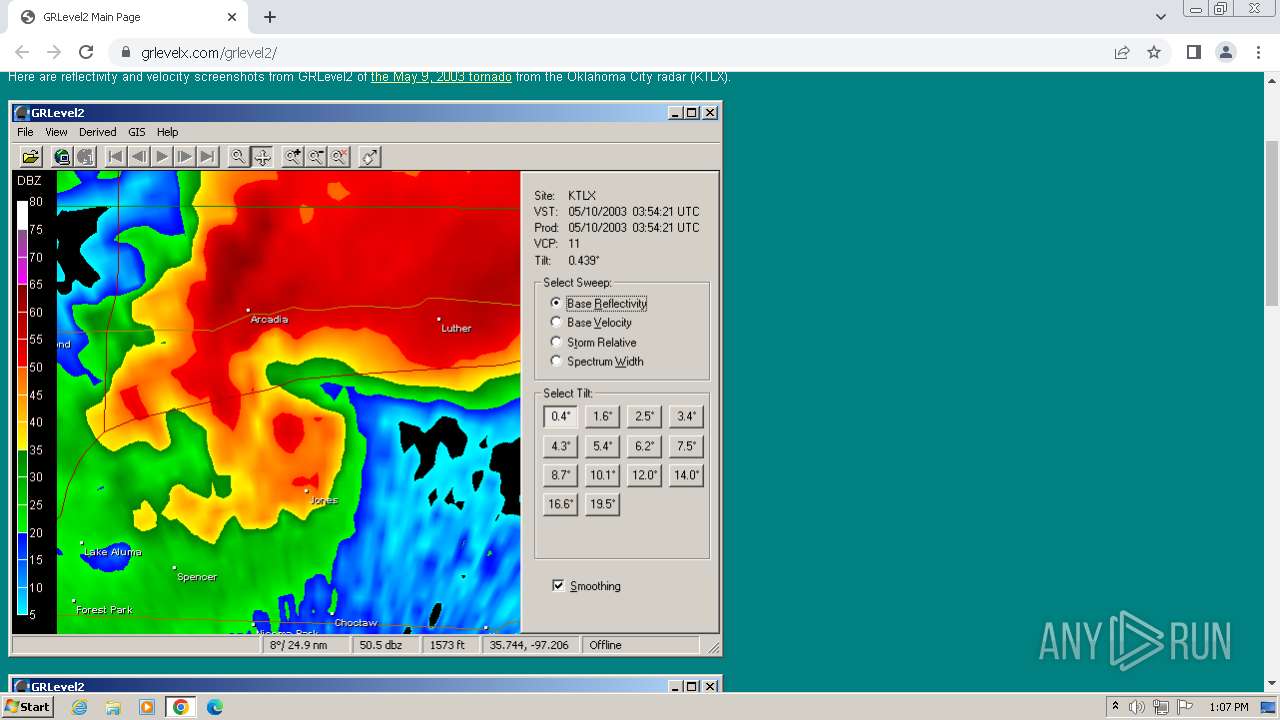Select the Spectrum Width sweep
Screen dimensions: 1280x720
click(x=597, y=361)
